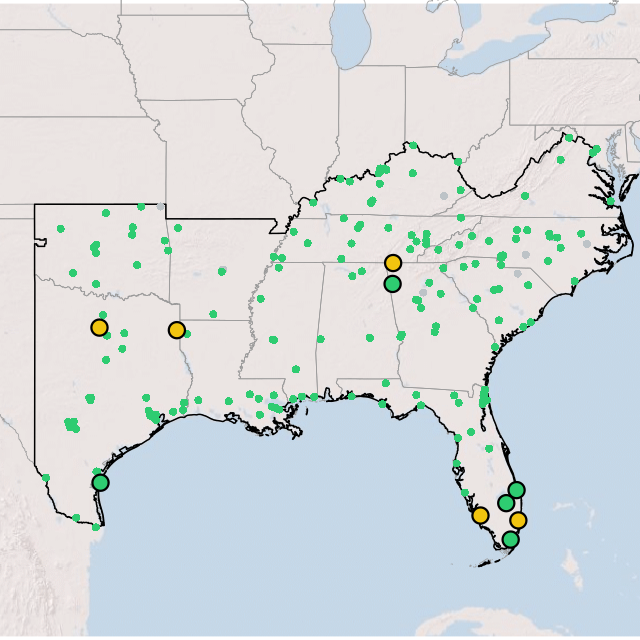The width and height of the screenshot is (640, 640).
Task: Click gray dot at Oklahoma's northeast corner
Action: [x=160, y=207]
